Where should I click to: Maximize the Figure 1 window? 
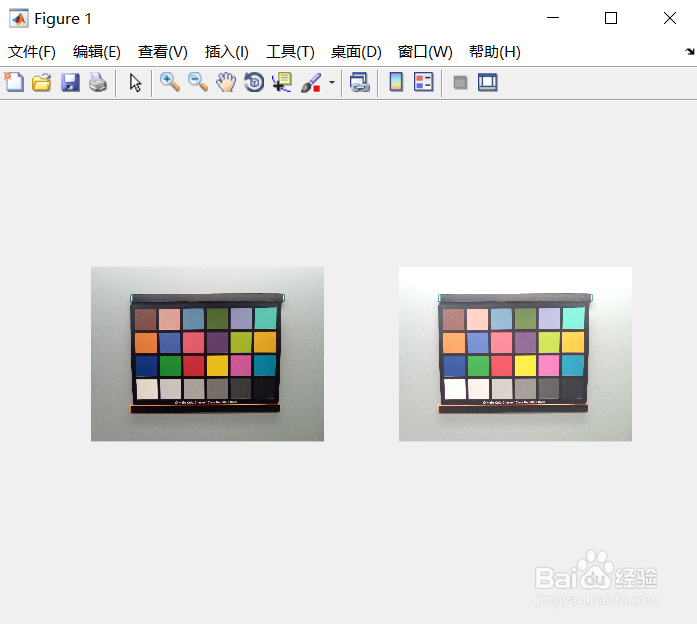point(611,18)
